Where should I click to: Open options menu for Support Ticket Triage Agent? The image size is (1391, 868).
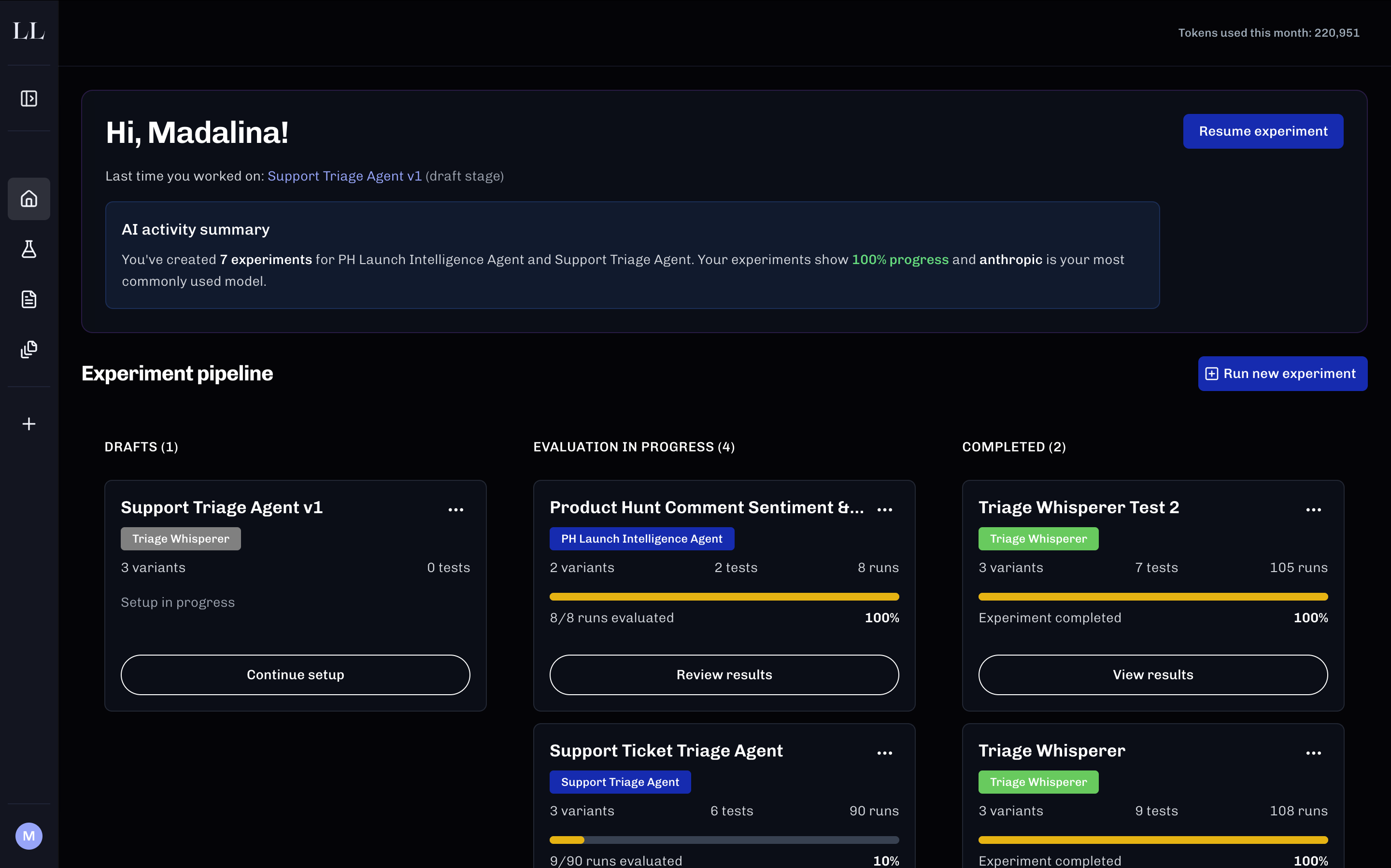[x=884, y=753]
